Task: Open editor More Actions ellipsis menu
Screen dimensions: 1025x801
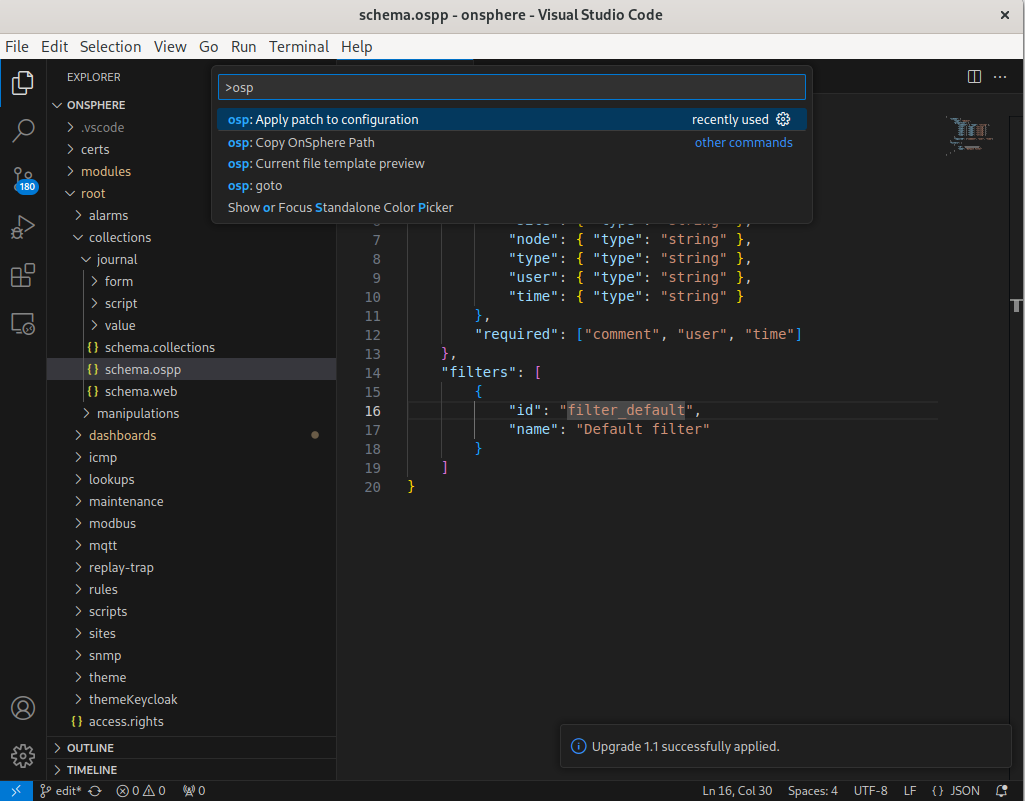Action: pos(1000,77)
